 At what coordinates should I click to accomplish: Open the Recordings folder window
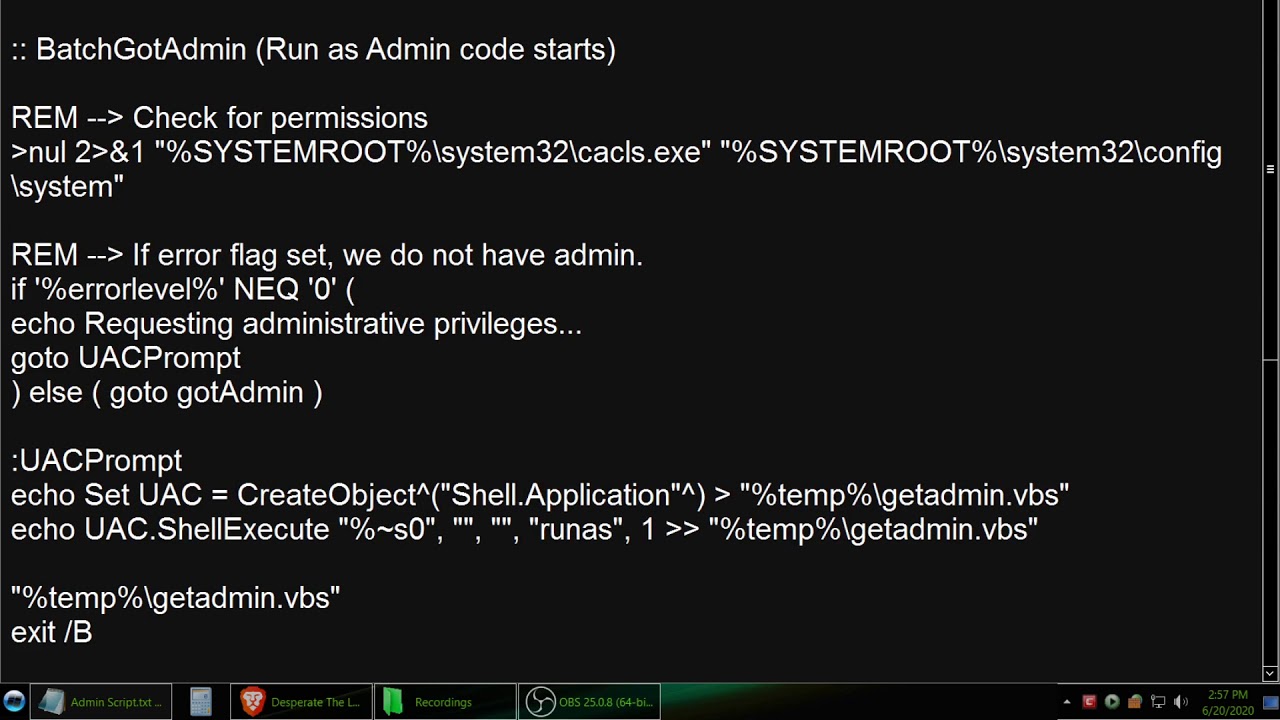click(x=445, y=702)
